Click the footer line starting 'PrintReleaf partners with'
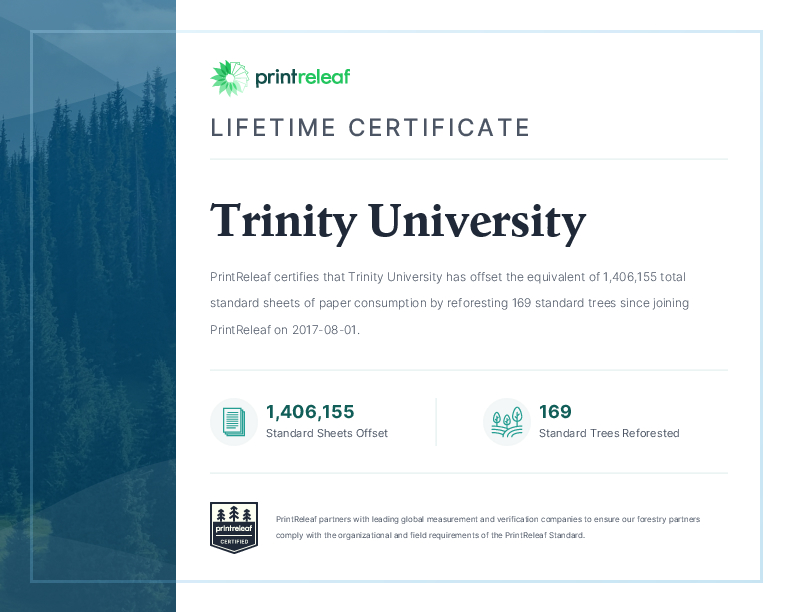This screenshot has height=612, width=792. [488, 519]
